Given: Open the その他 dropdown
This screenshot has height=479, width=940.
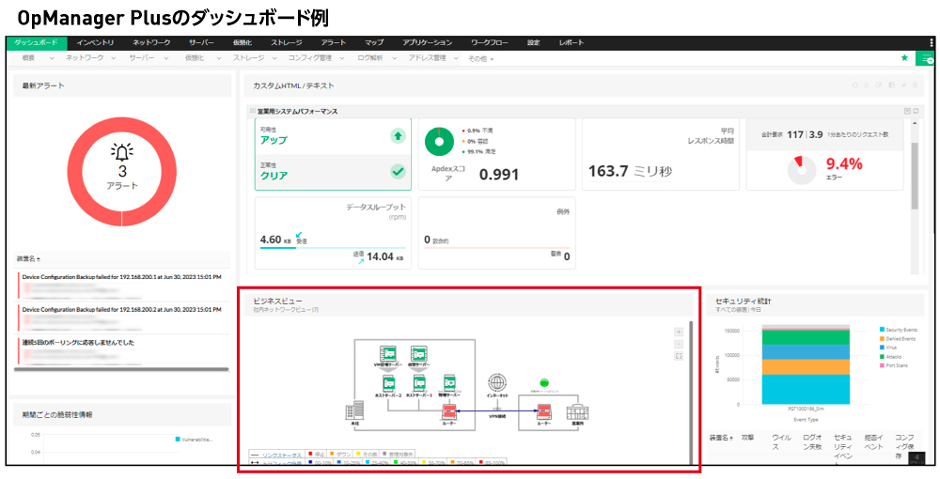Looking at the screenshot, I should [x=480, y=59].
